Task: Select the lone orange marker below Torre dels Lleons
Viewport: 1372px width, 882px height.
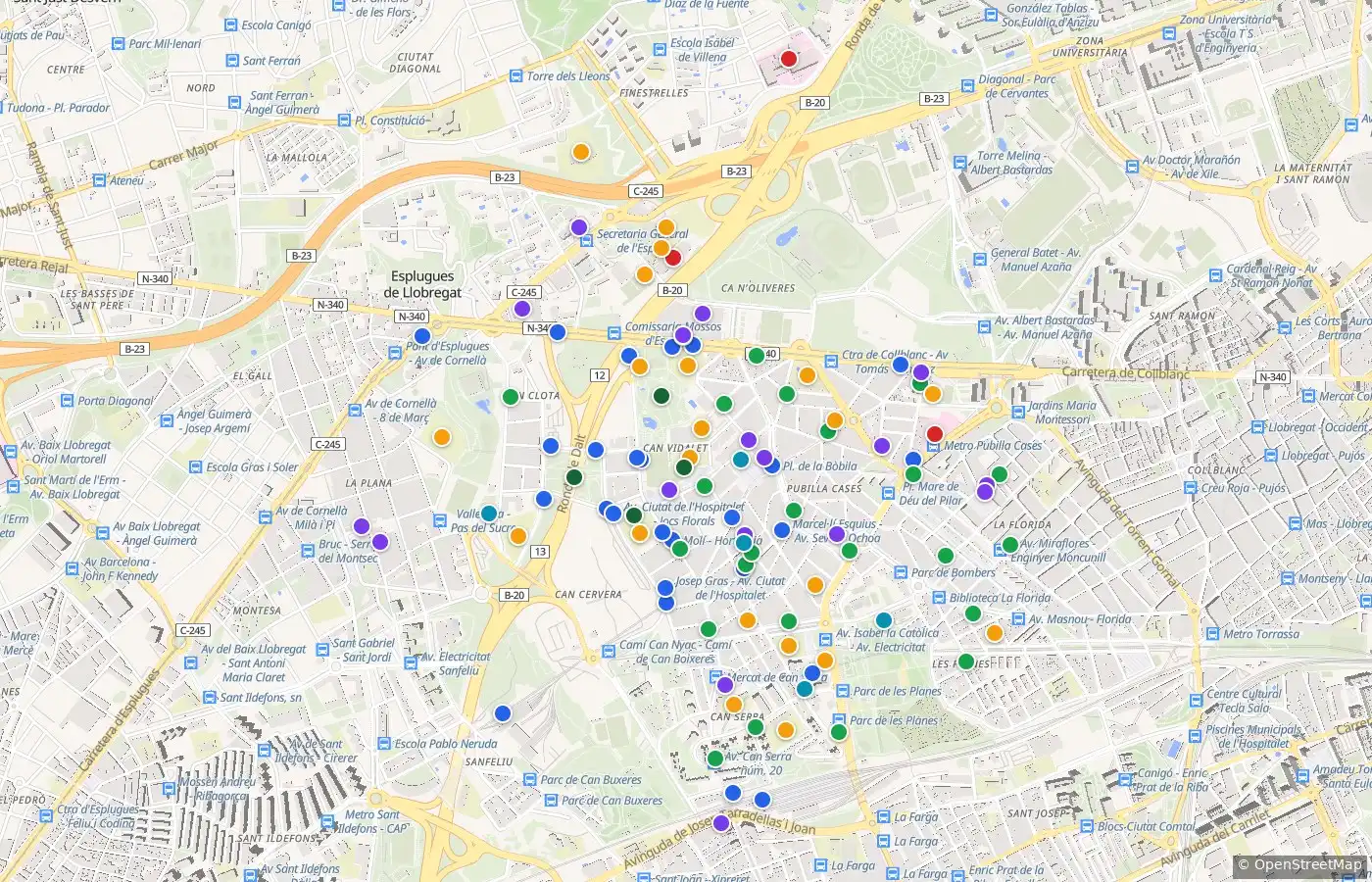Action: click(581, 152)
